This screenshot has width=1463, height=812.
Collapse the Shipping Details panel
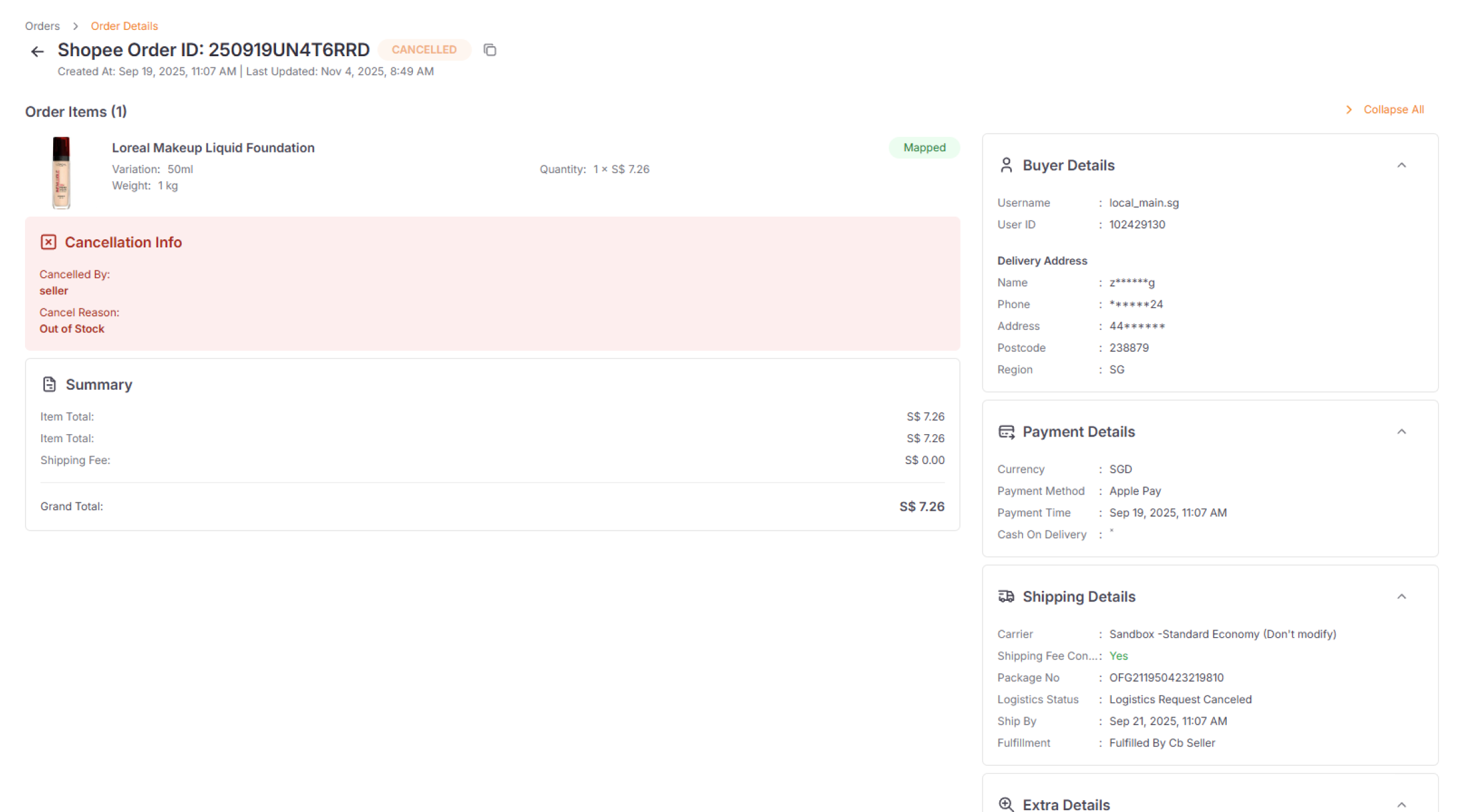[1402, 597]
